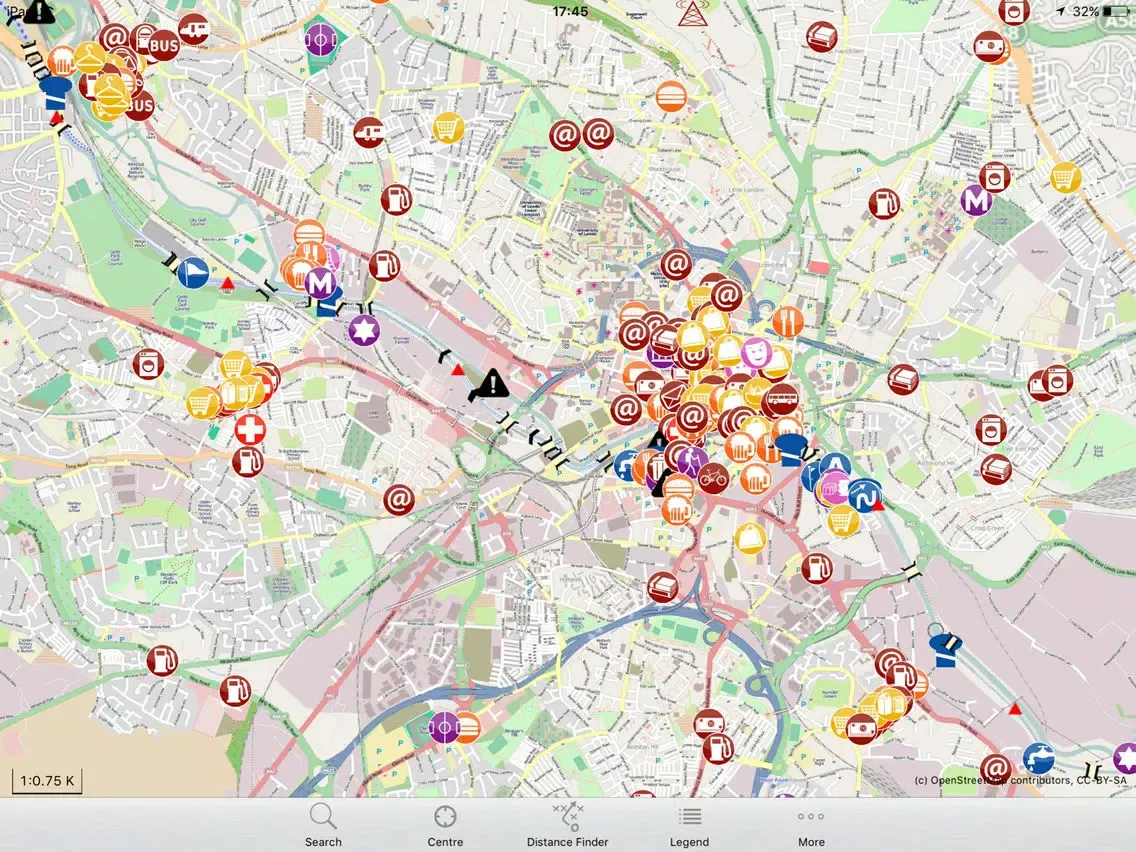Tap the fully visible purple star marker
This screenshot has width=1136, height=852.
click(364, 330)
